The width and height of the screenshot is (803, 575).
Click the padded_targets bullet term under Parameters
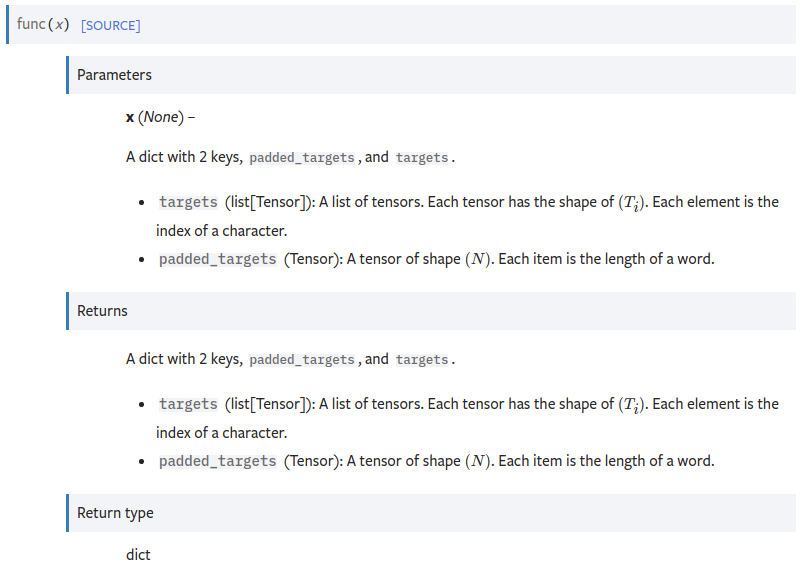[217, 259]
